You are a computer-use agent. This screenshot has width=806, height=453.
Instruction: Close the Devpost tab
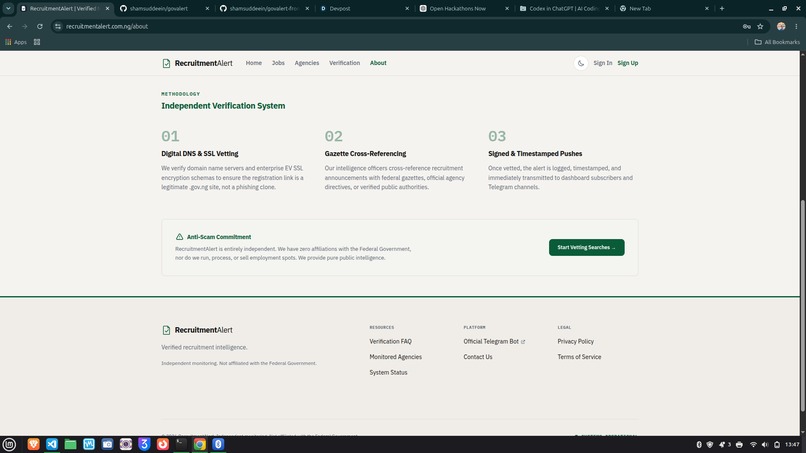pyautogui.click(x=407, y=8)
